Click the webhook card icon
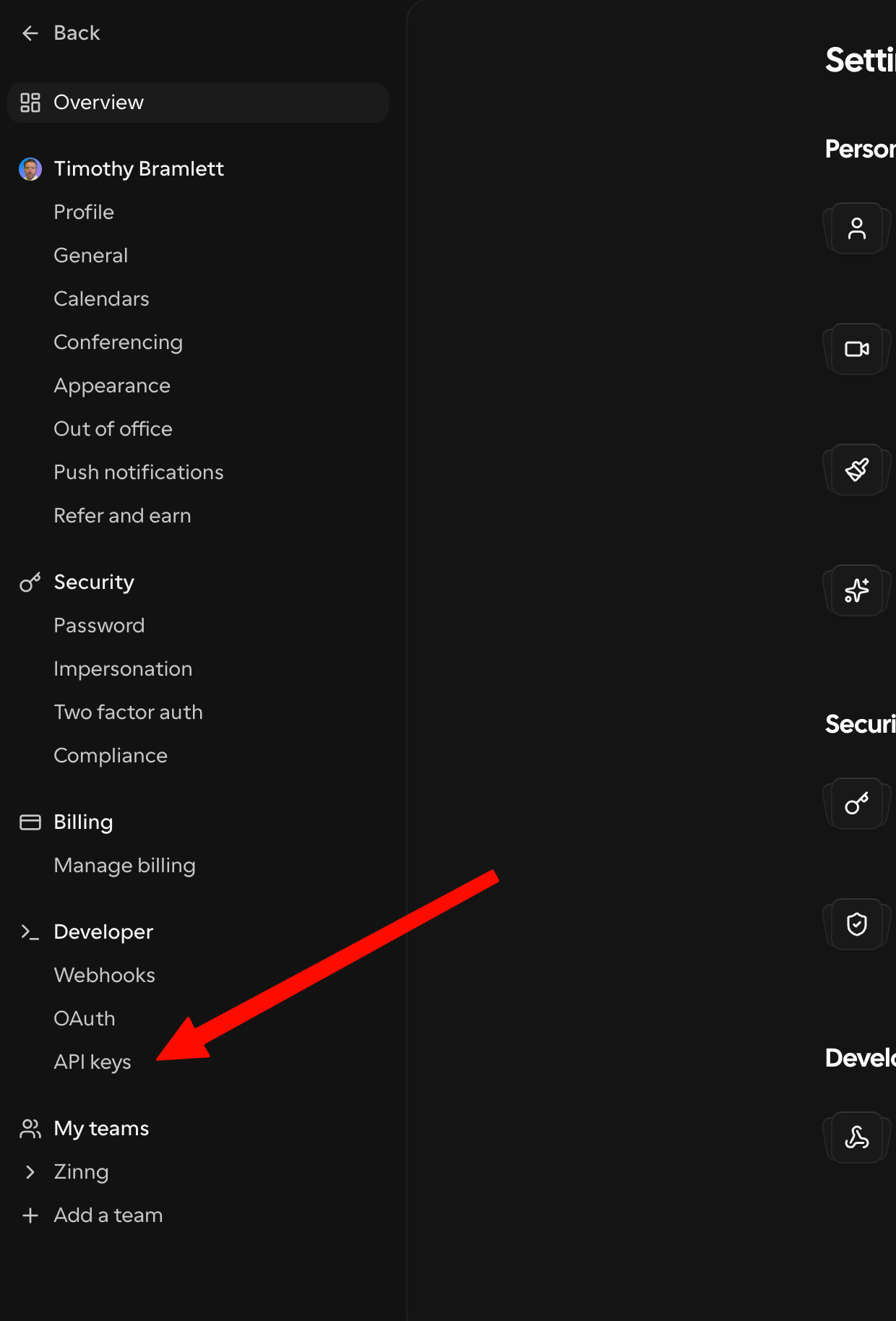The image size is (896, 1321). pos(857,1137)
